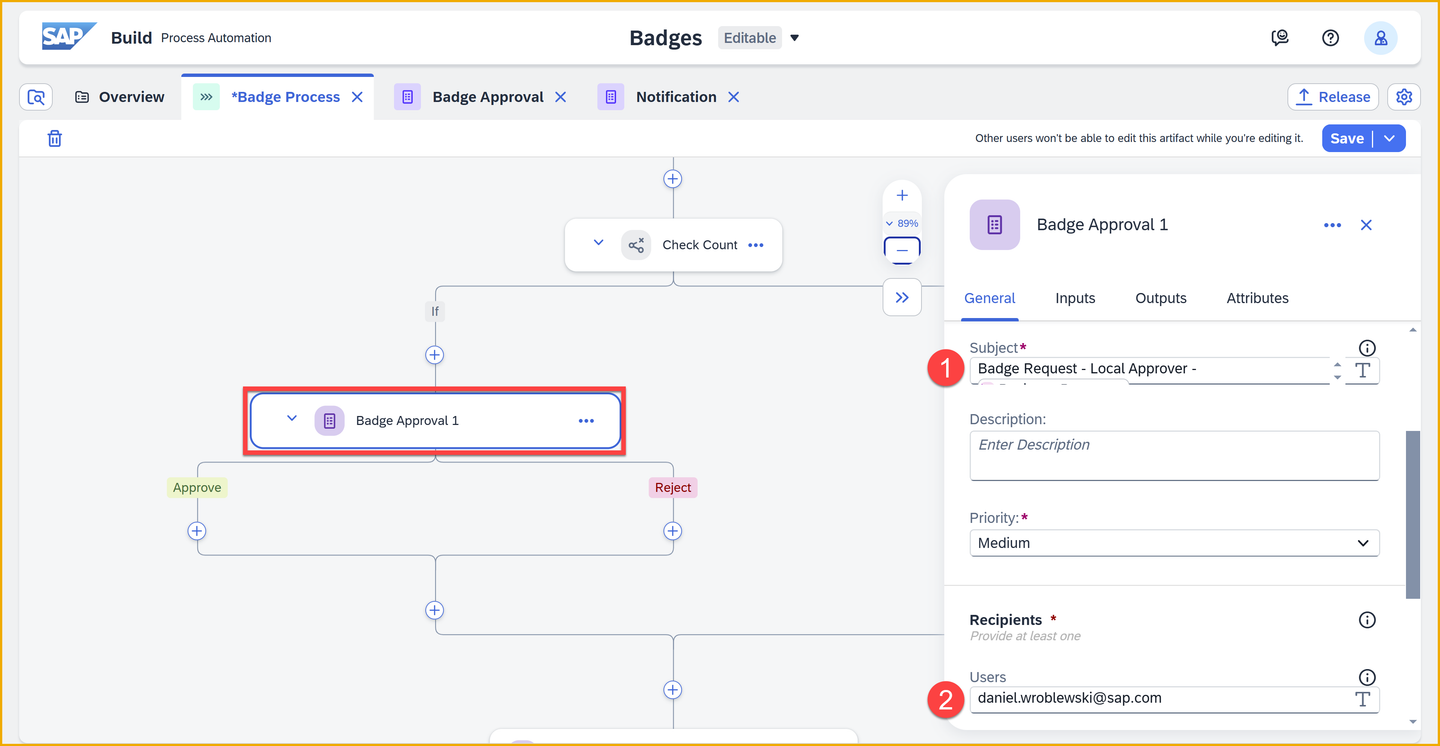Screen dimensions: 1440x746
Task: Select the If branch label
Action: [x=435, y=312]
